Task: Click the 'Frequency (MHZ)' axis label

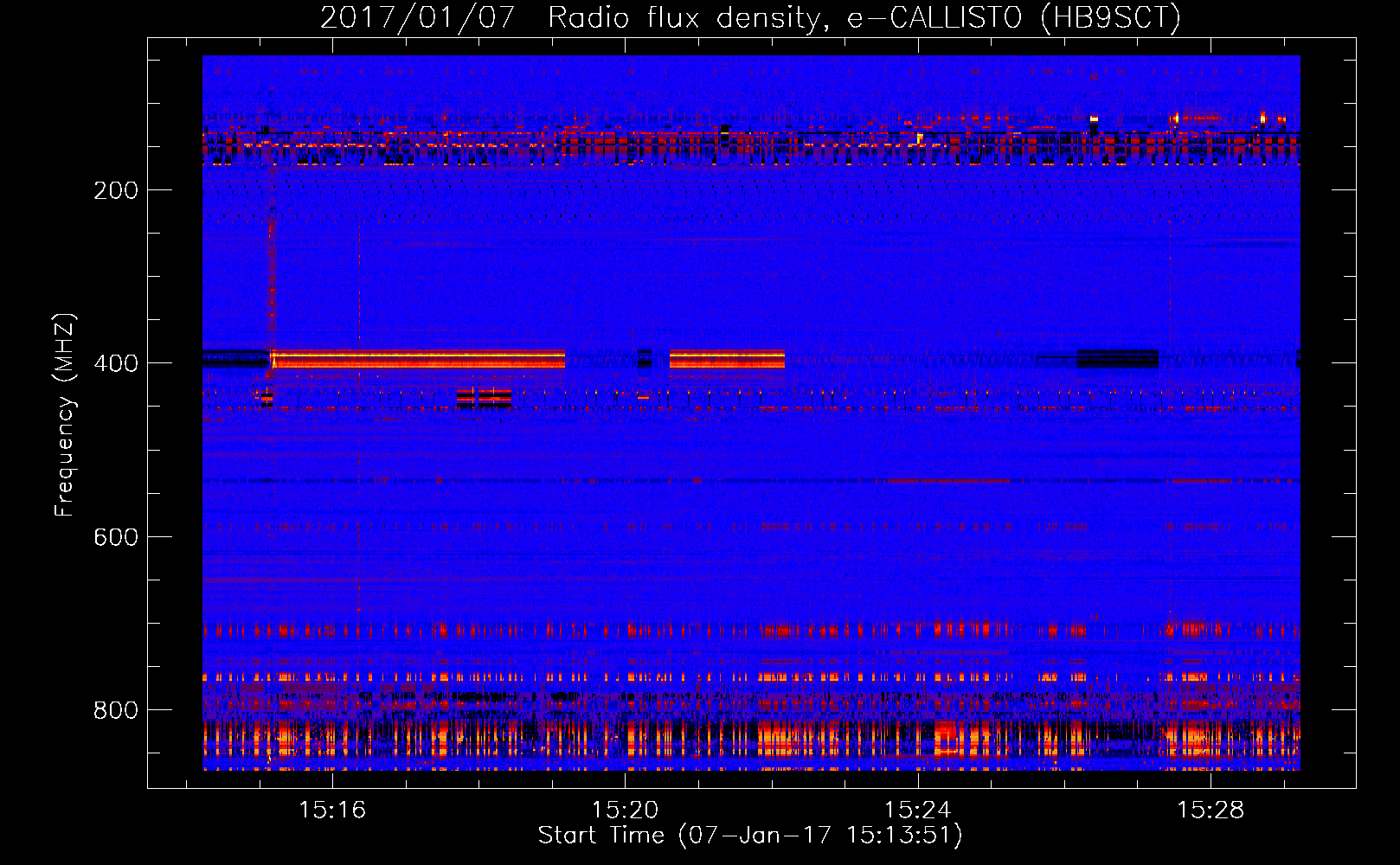Action: [64, 414]
